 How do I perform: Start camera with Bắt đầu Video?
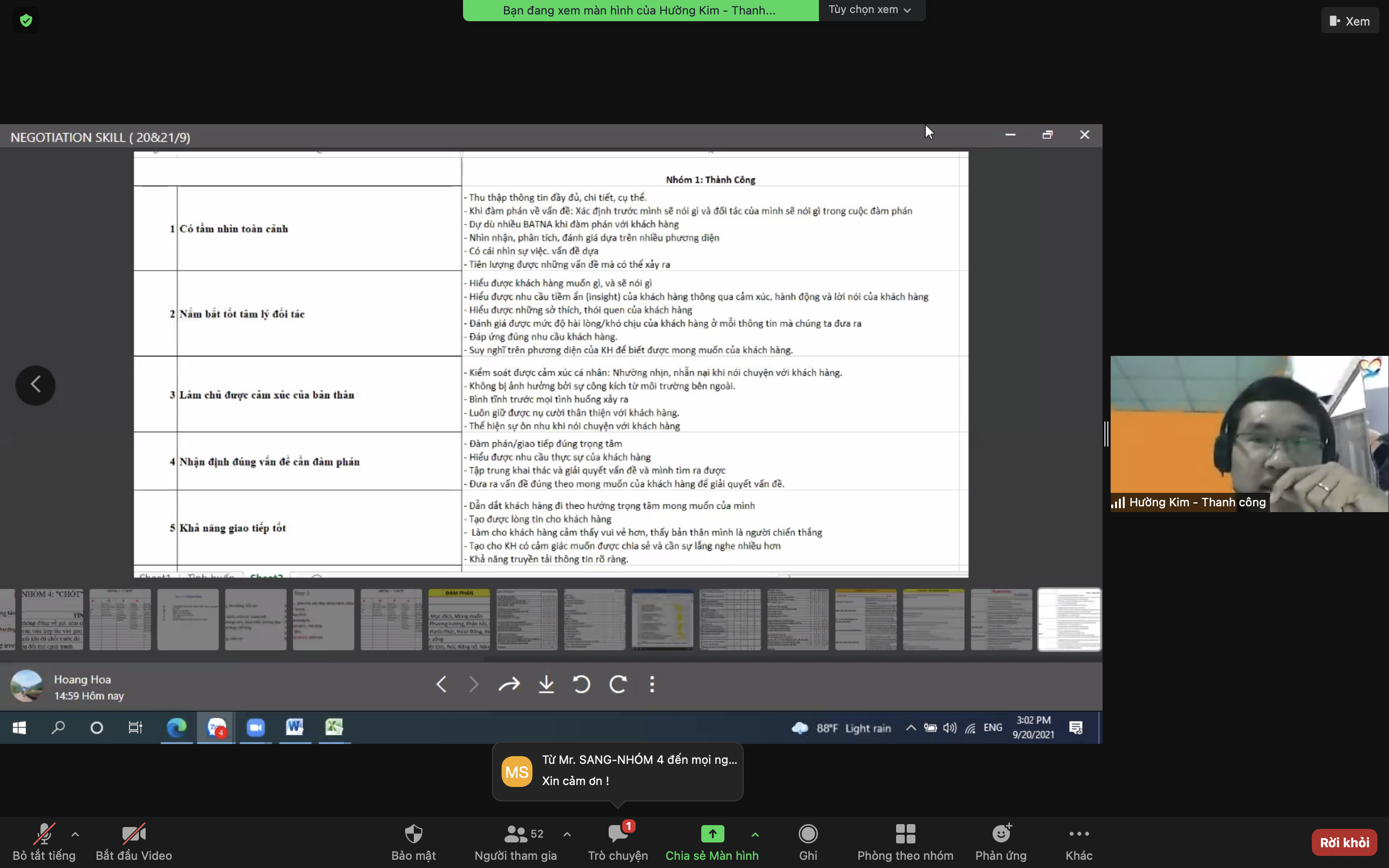pyautogui.click(x=134, y=841)
